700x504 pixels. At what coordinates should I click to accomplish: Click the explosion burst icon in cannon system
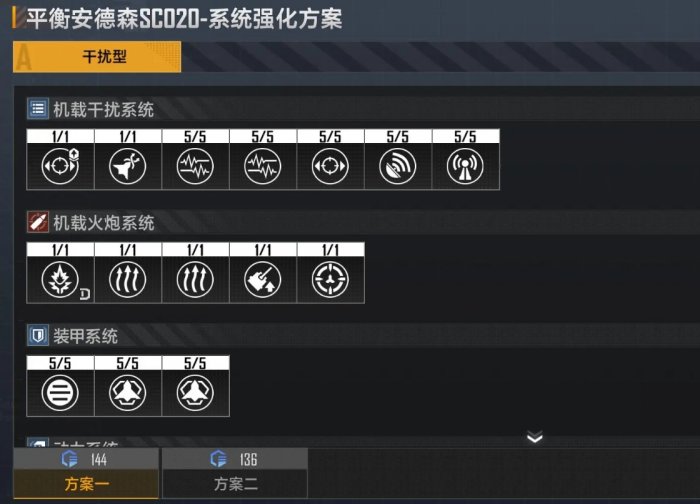pos(60,280)
